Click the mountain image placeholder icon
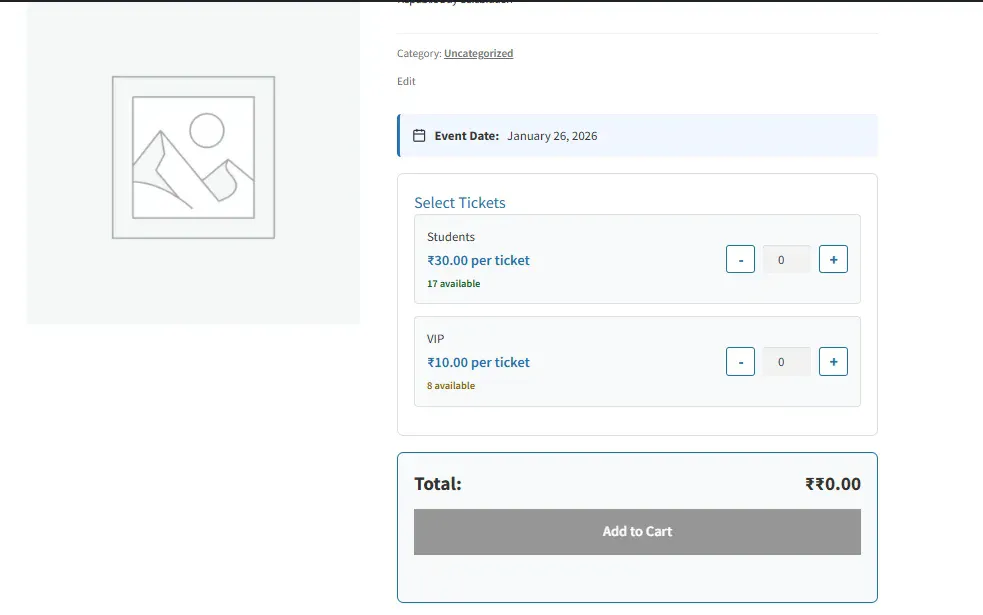983x615 pixels. click(x=193, y=156)
